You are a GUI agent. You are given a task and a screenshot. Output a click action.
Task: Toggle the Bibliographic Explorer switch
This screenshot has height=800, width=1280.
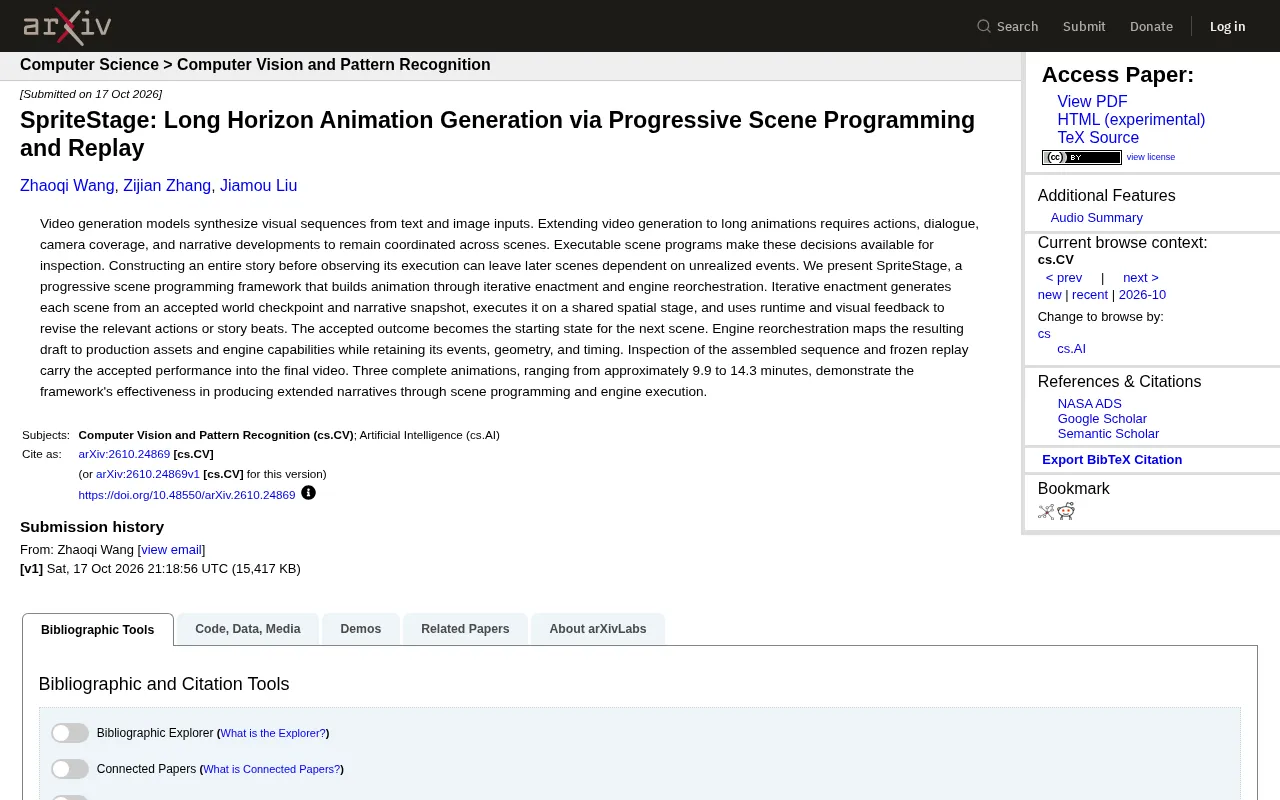point(70,733)
